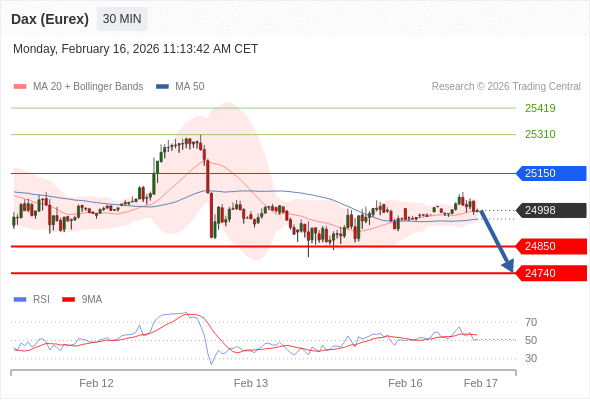Click the RSI 30 axis label
Image resolution: width=590 pixels, height=400 pixels.
pos(531,358)
